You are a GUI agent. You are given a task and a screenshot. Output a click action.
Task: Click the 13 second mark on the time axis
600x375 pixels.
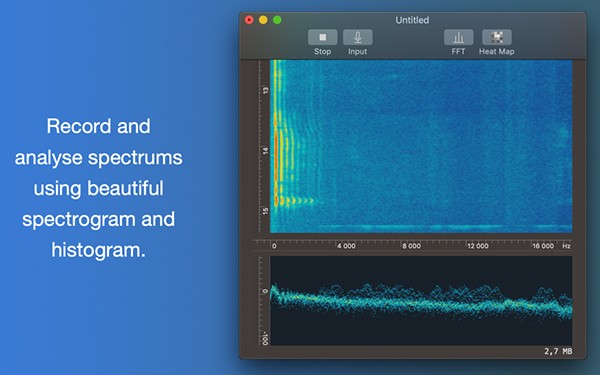(x=266, y=90)
